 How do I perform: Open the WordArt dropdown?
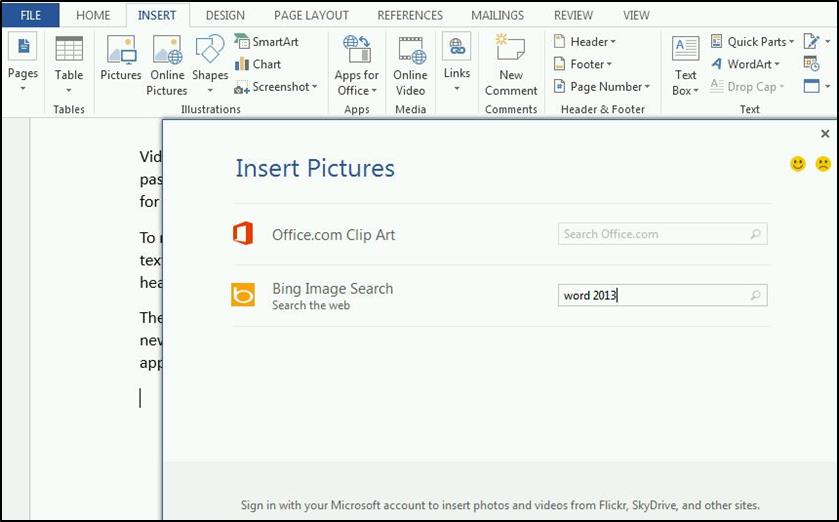coord(745,64)
